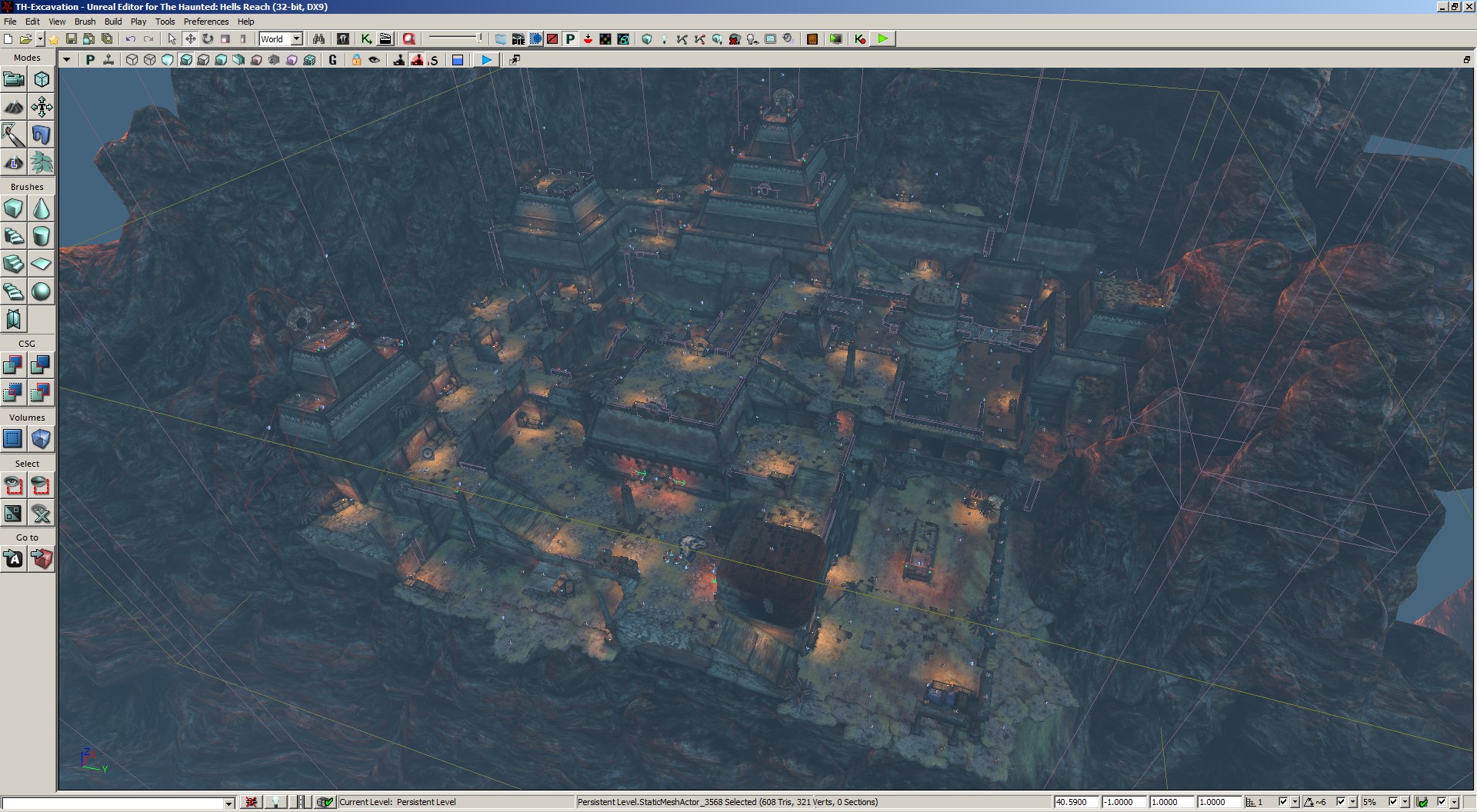Screen dimensions: 1477x812
Task: Expand the viewport options dropdown arrow
Action: pos(67,60)
